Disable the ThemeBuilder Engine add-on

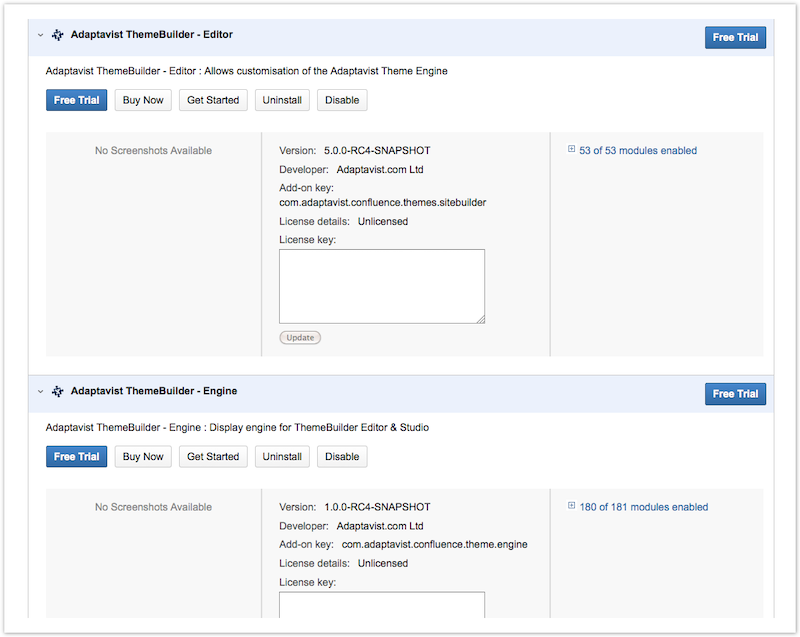pos(342,456)
